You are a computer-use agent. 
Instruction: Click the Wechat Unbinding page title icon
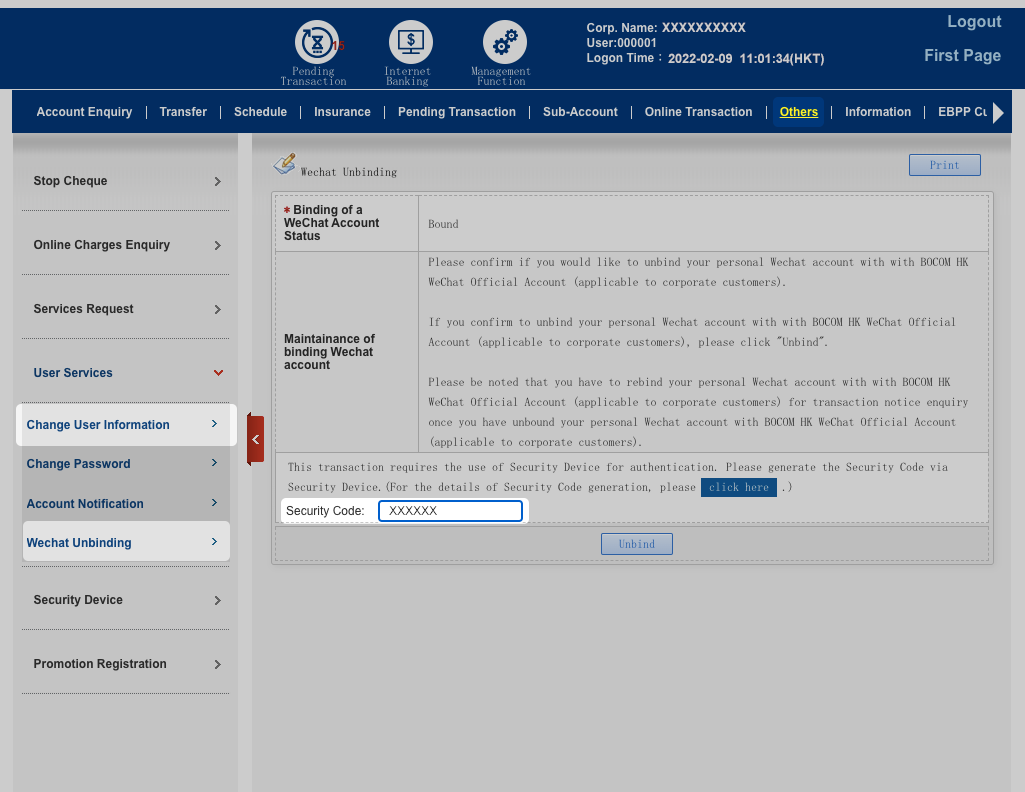(285, 164)
